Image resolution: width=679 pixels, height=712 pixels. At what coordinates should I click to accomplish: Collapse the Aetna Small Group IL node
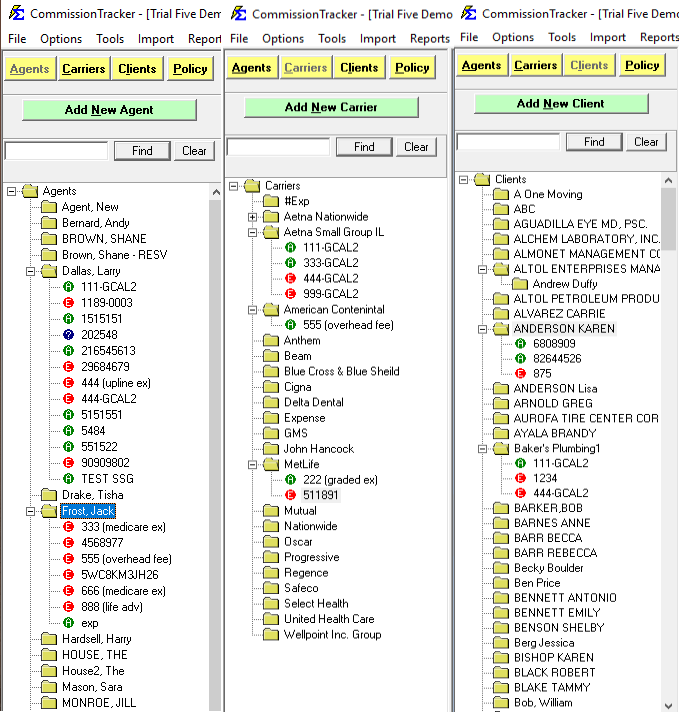point(253,232)
